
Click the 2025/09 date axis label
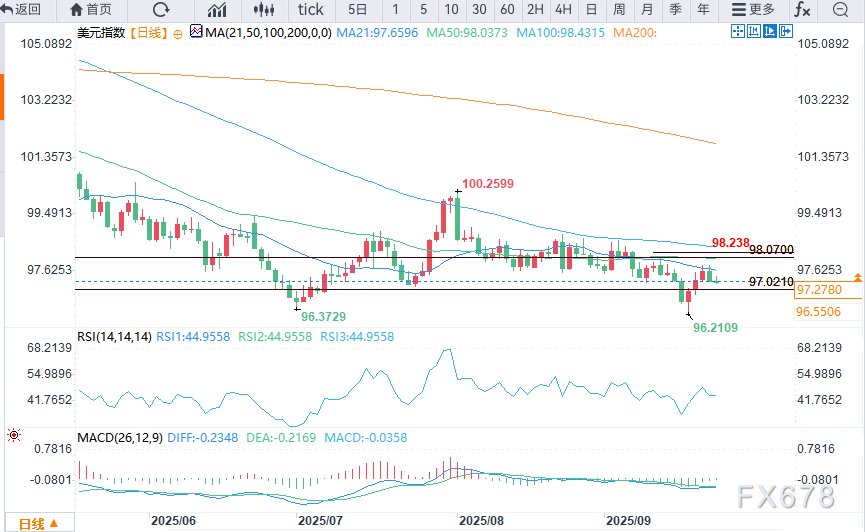point(628,521)
